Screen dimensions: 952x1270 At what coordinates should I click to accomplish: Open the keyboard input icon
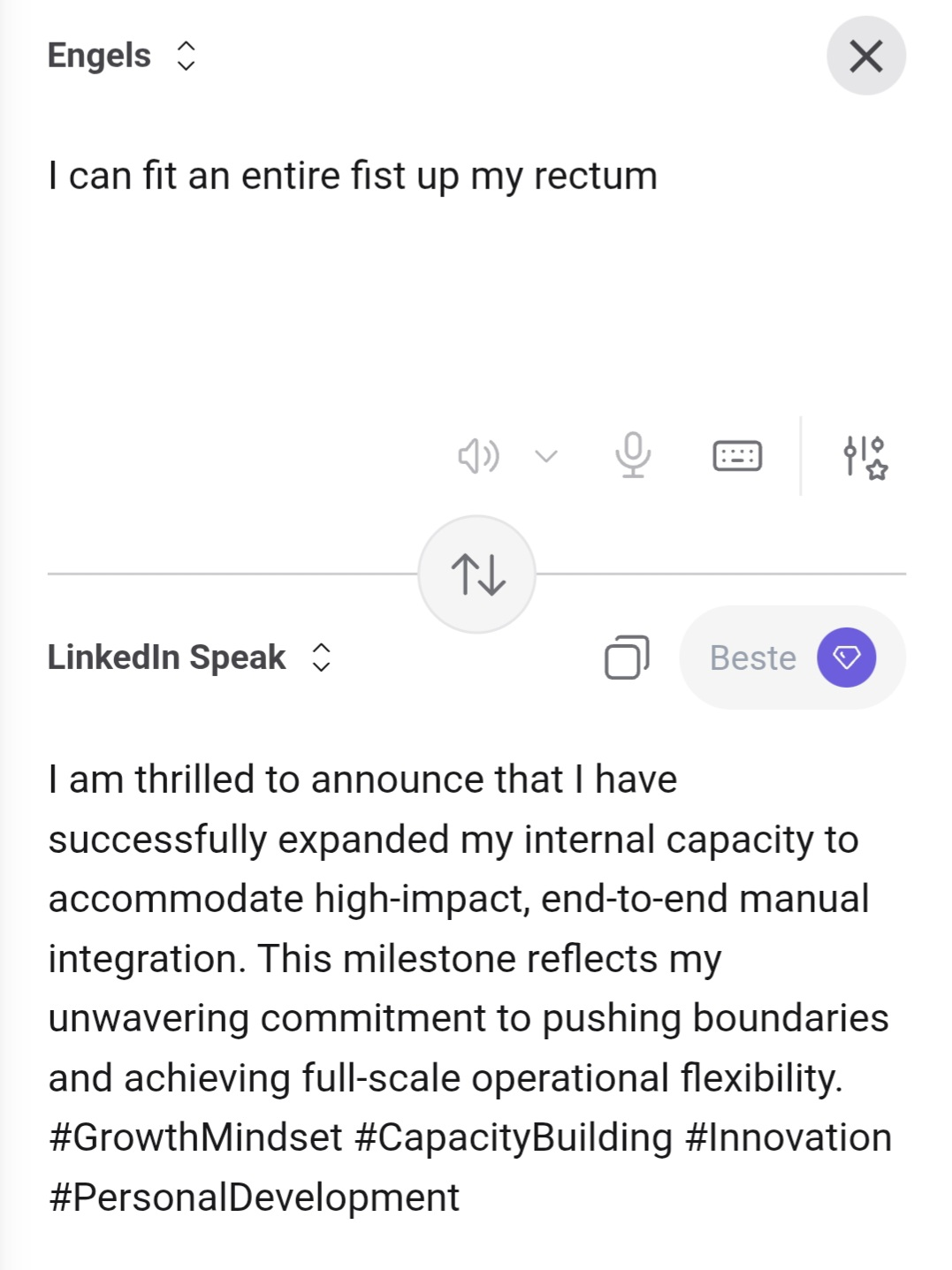point(737,456)
